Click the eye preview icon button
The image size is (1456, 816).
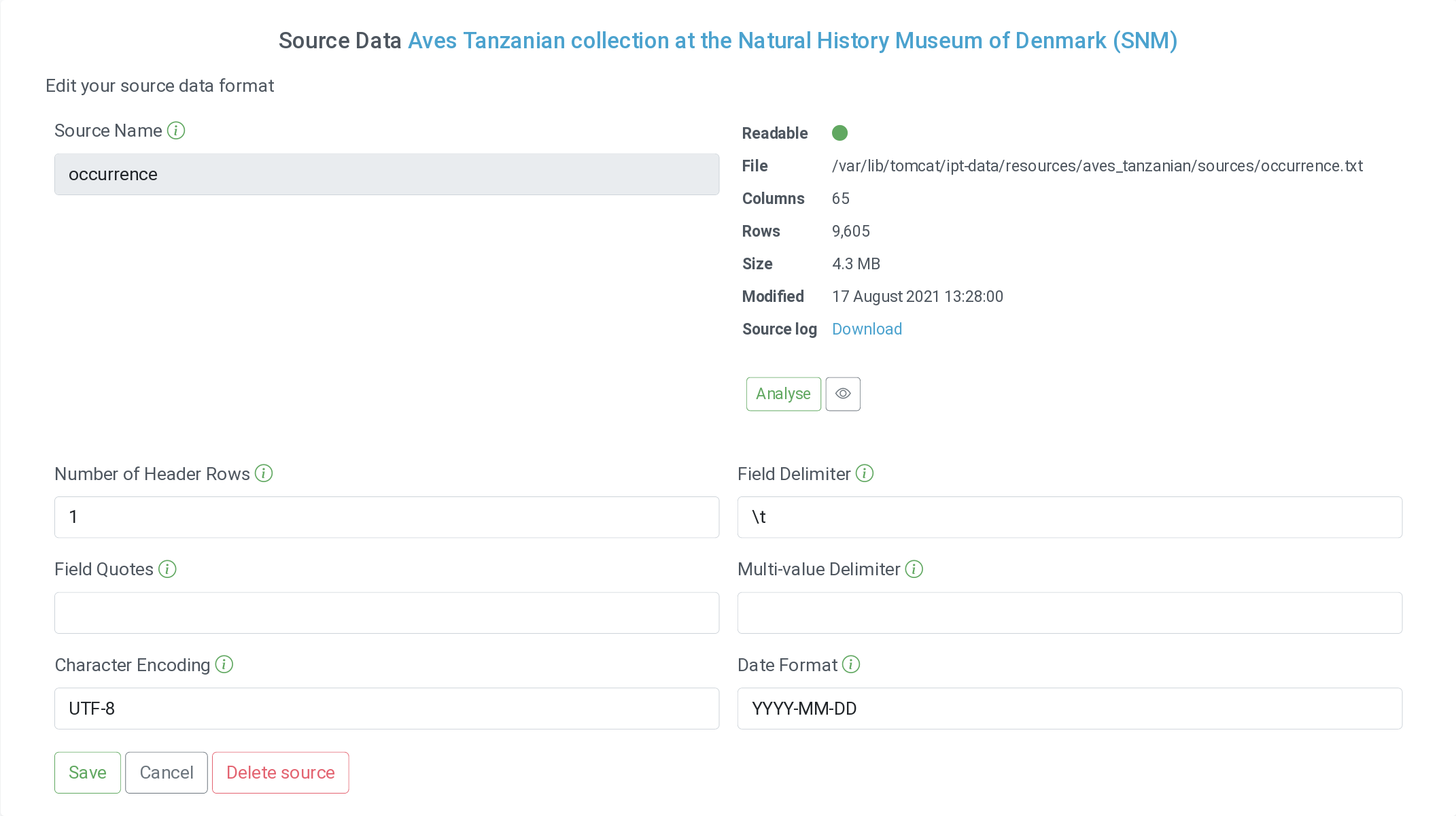point(843,394)
